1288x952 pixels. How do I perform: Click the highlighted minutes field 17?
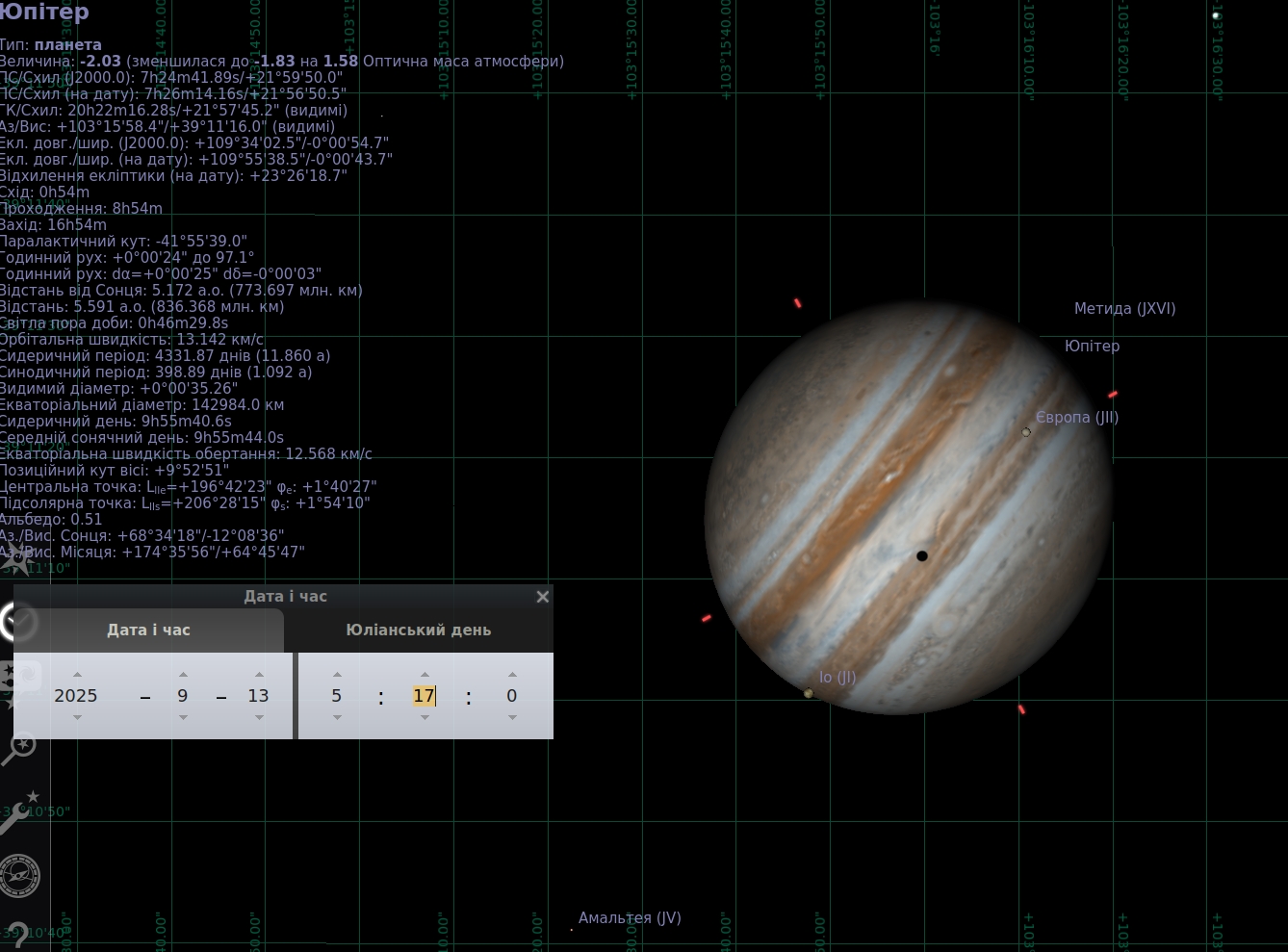[x=425, y=695]
